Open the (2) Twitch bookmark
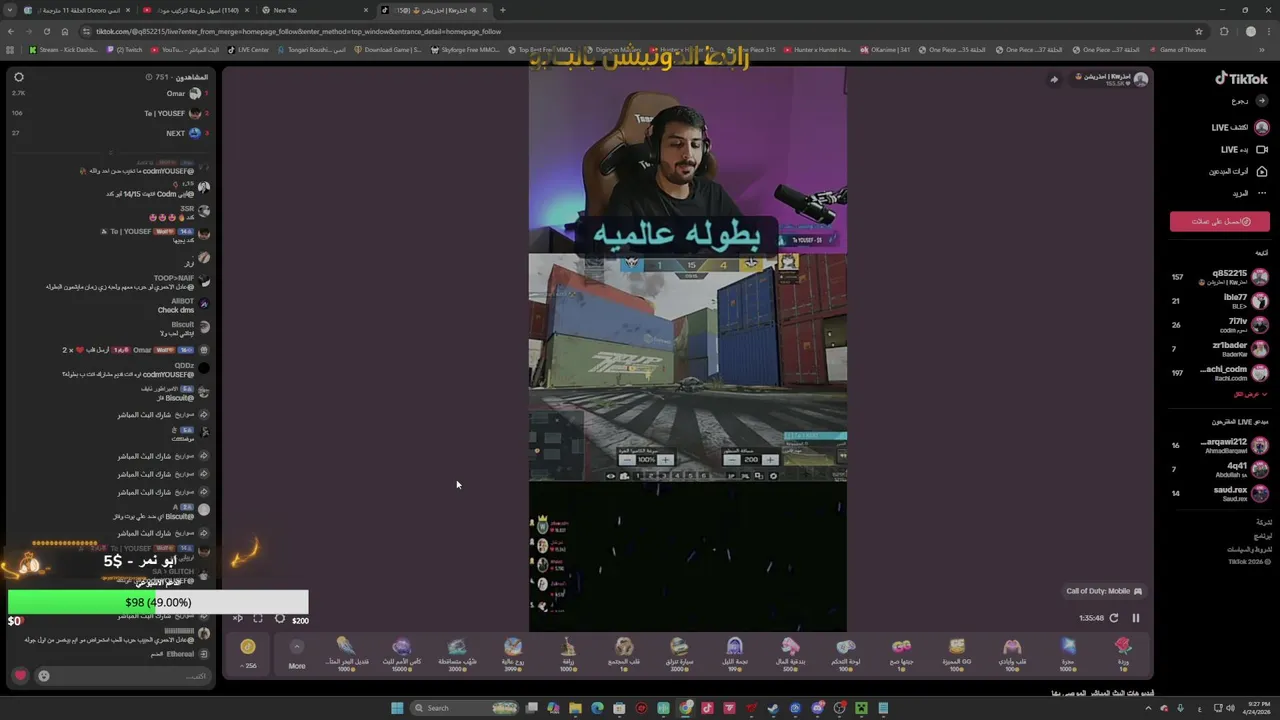The width and height of the screenshot is (1280, 720). click(125, 50)
